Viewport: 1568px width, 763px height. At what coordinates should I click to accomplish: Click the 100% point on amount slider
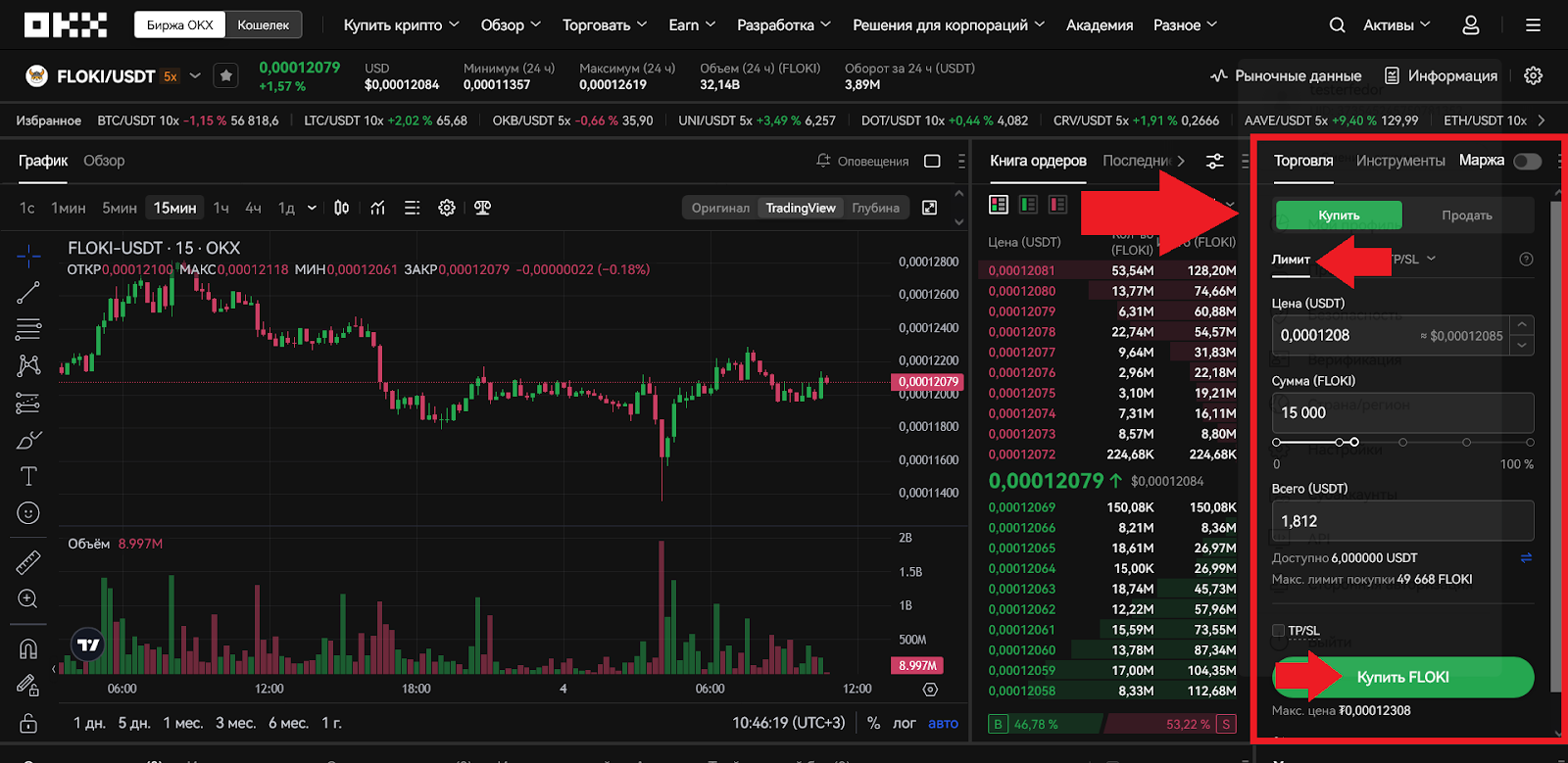1530,443
